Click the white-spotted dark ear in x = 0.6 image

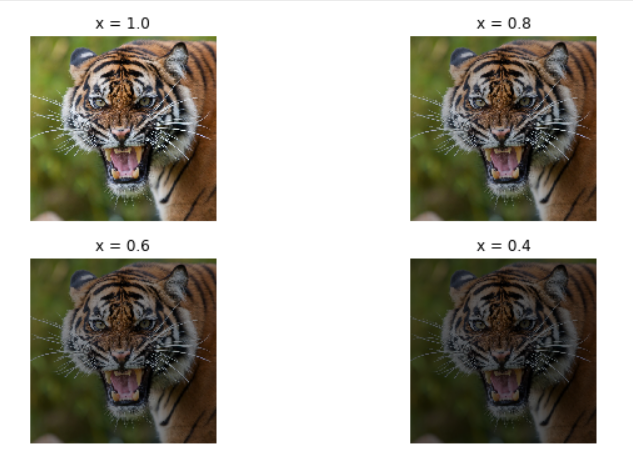[x=82, y=280]
